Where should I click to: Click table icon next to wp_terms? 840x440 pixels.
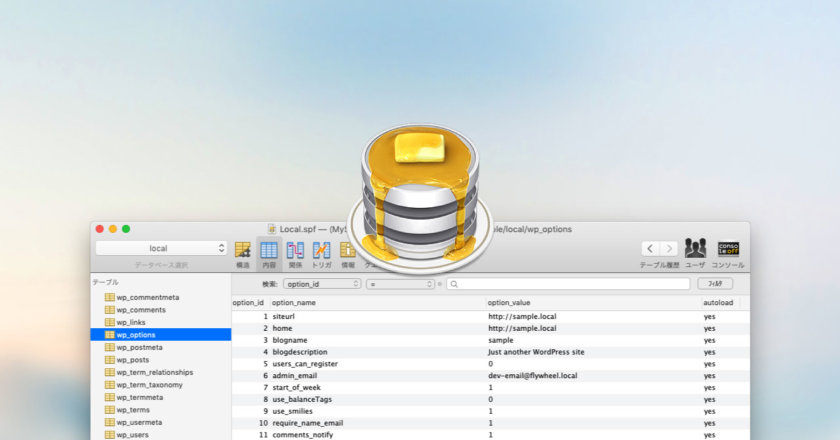click(x=110, y=409)
